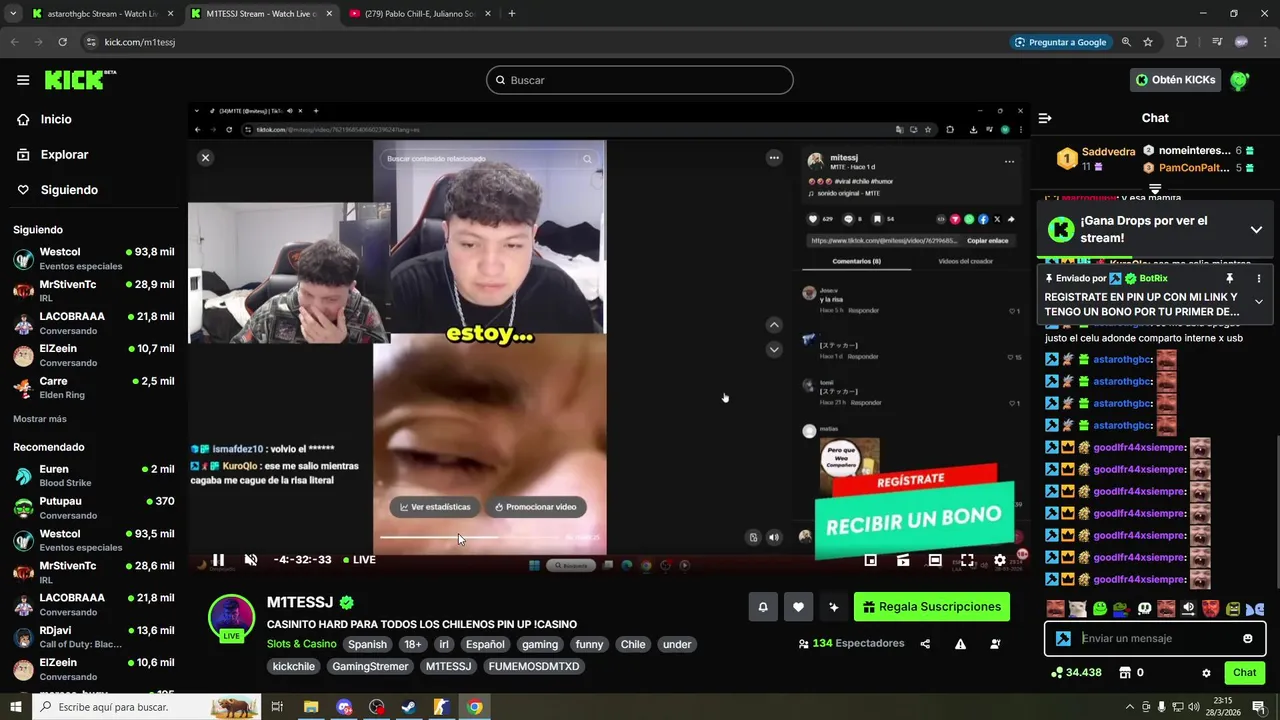
Task: Go to the KICK logo home
Action: [x=80, y=80]
